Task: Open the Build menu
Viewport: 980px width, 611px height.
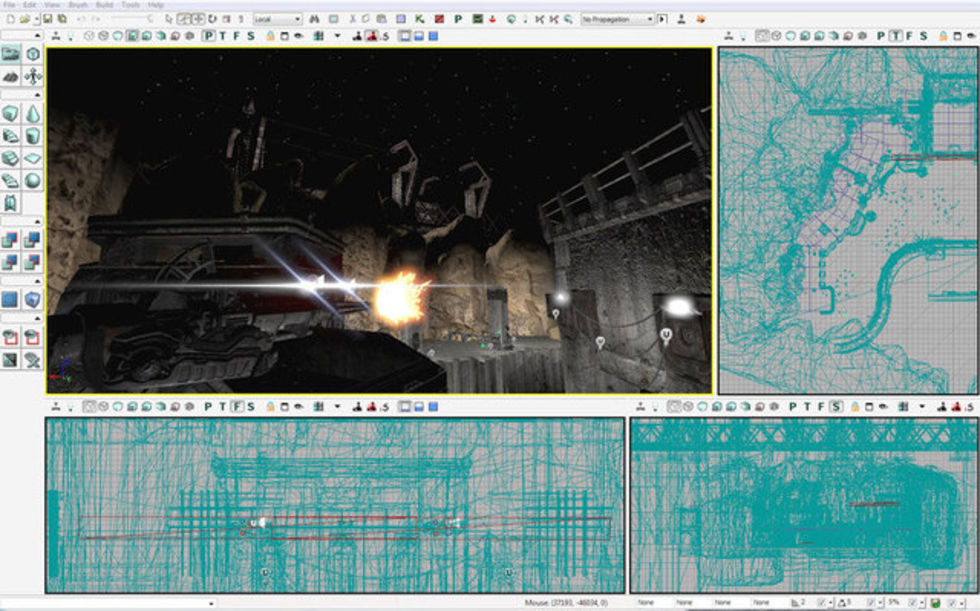Action: (x=103, y=5)
